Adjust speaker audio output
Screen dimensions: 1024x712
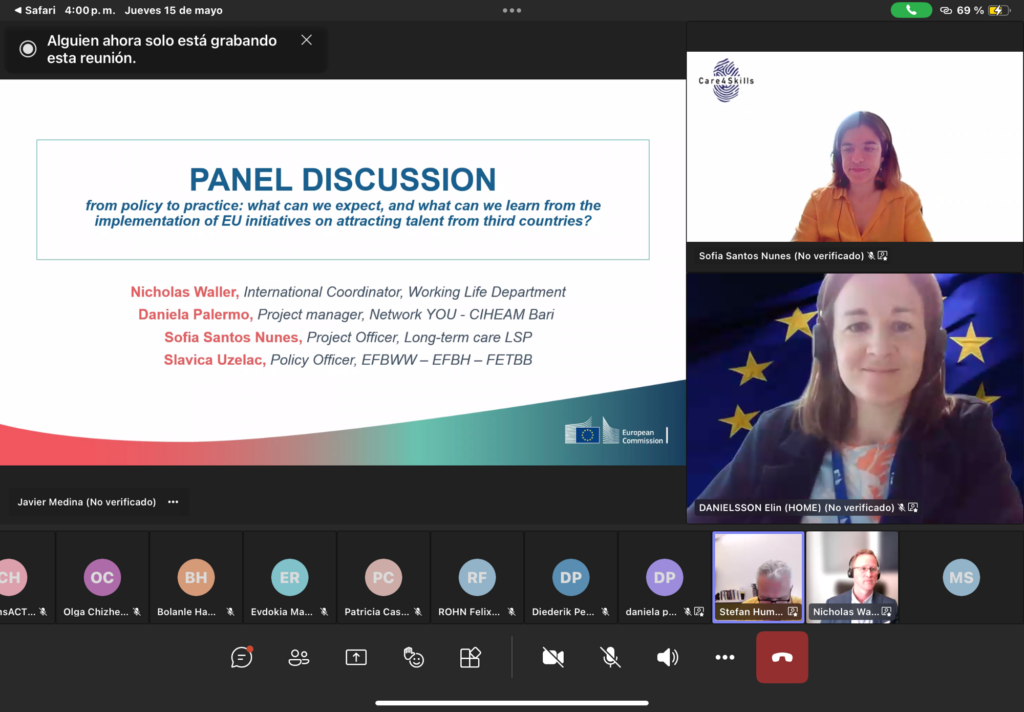667,657
